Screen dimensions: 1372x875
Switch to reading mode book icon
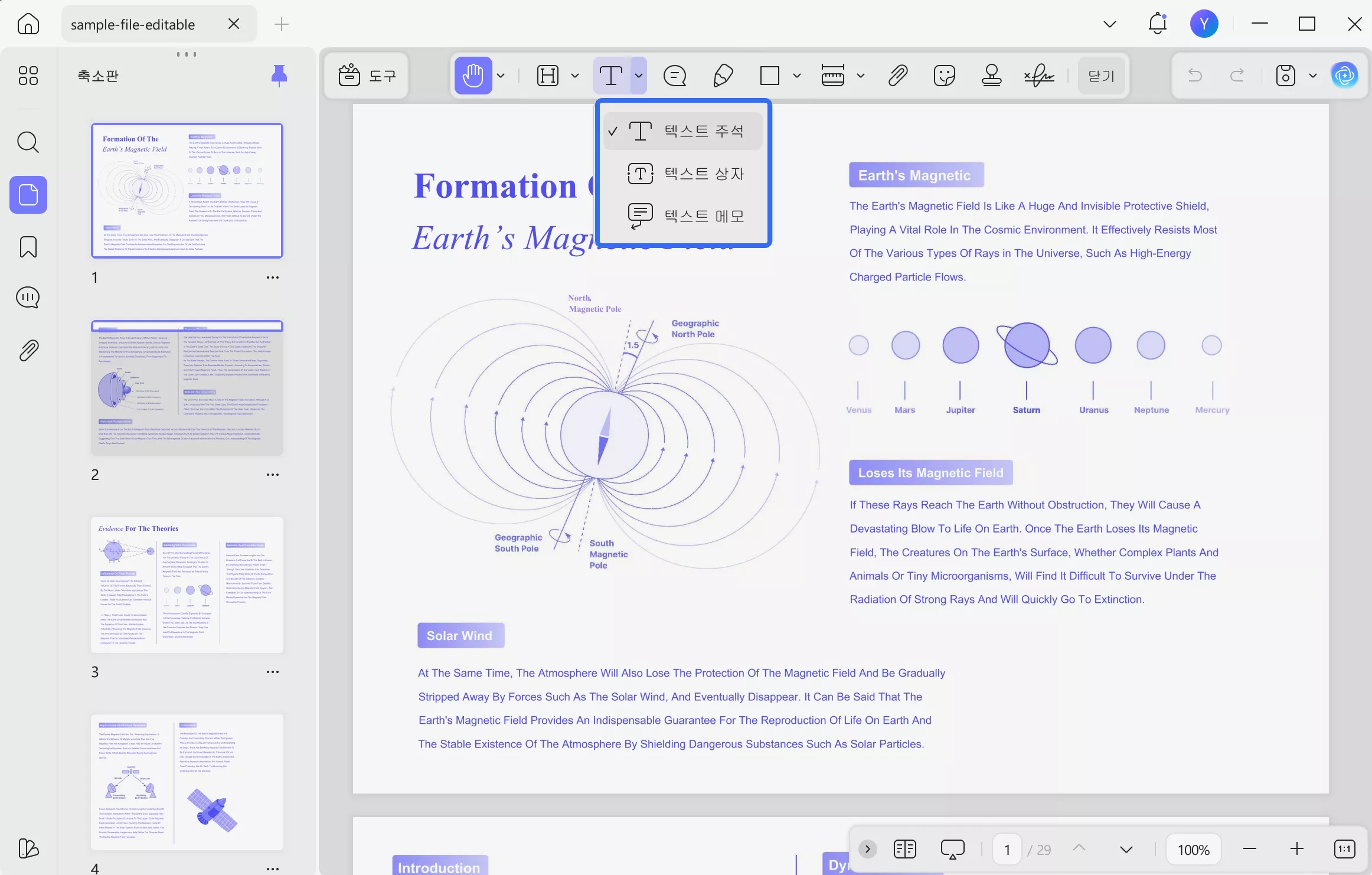[904, 849]
